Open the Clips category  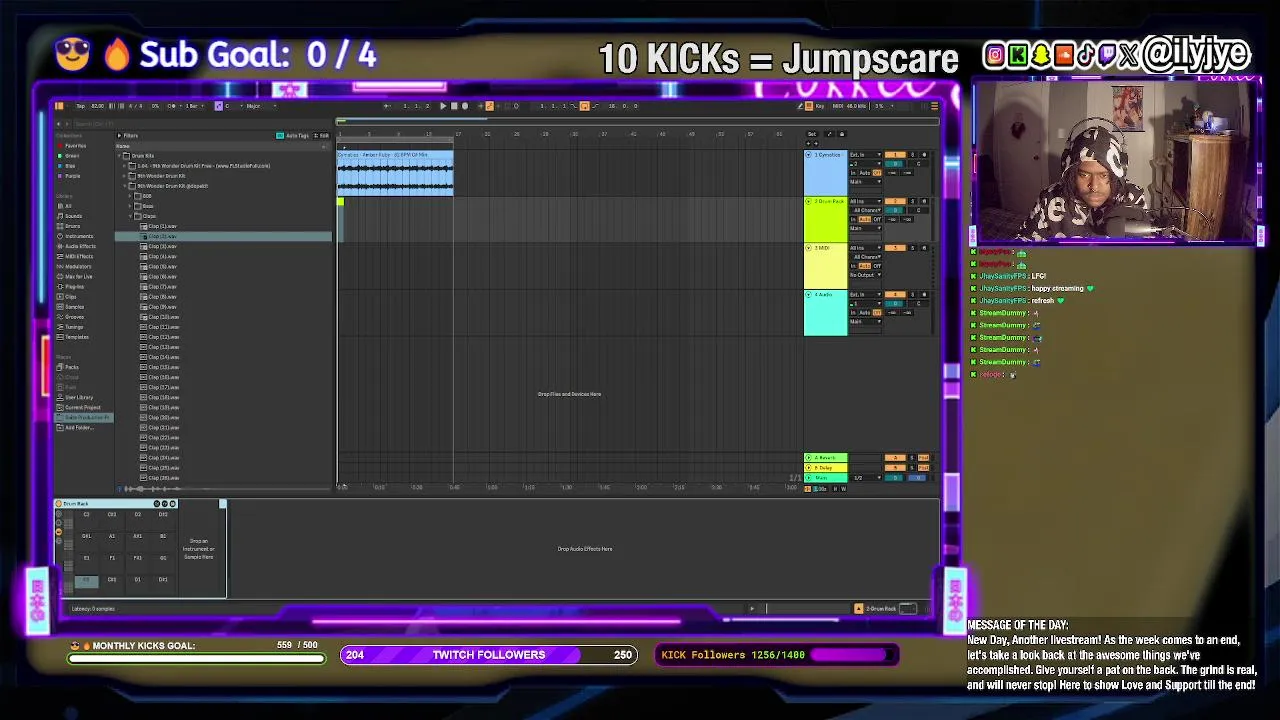[x=70, y=296]
